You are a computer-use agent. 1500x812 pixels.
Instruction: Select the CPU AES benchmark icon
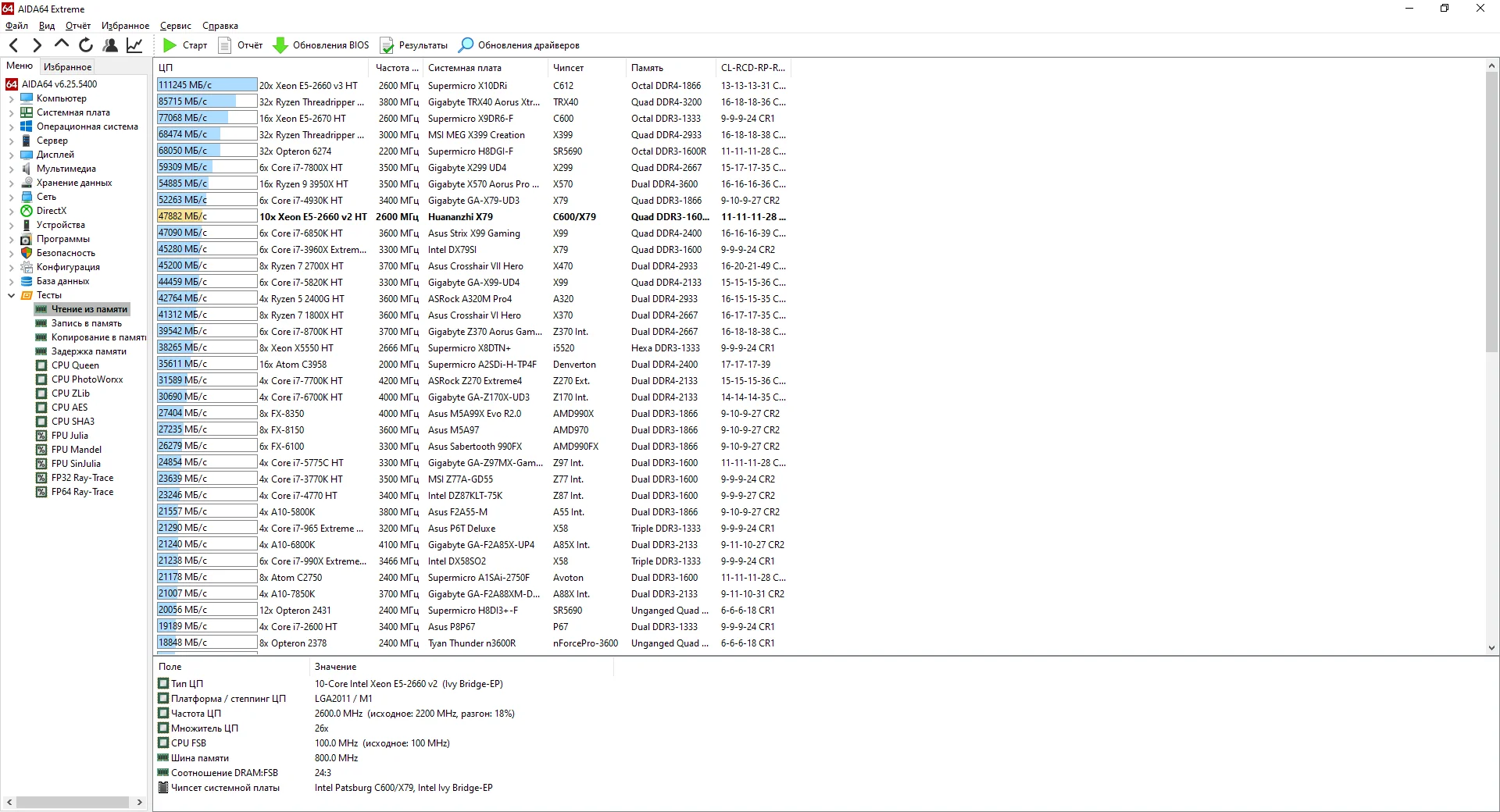(x=41, y=408)
